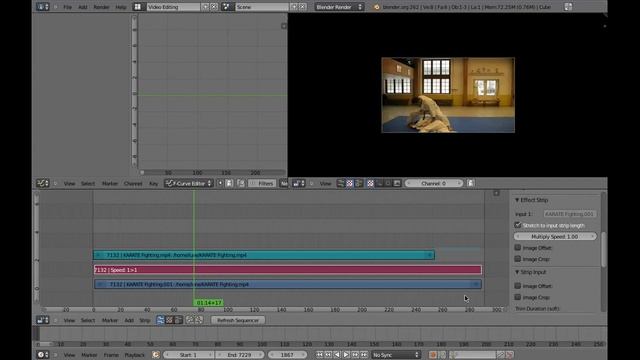Open the Info editor type selector icon
Image resolution: width=640 pixels, height=360 pixels.
click(x=42, y=7)
